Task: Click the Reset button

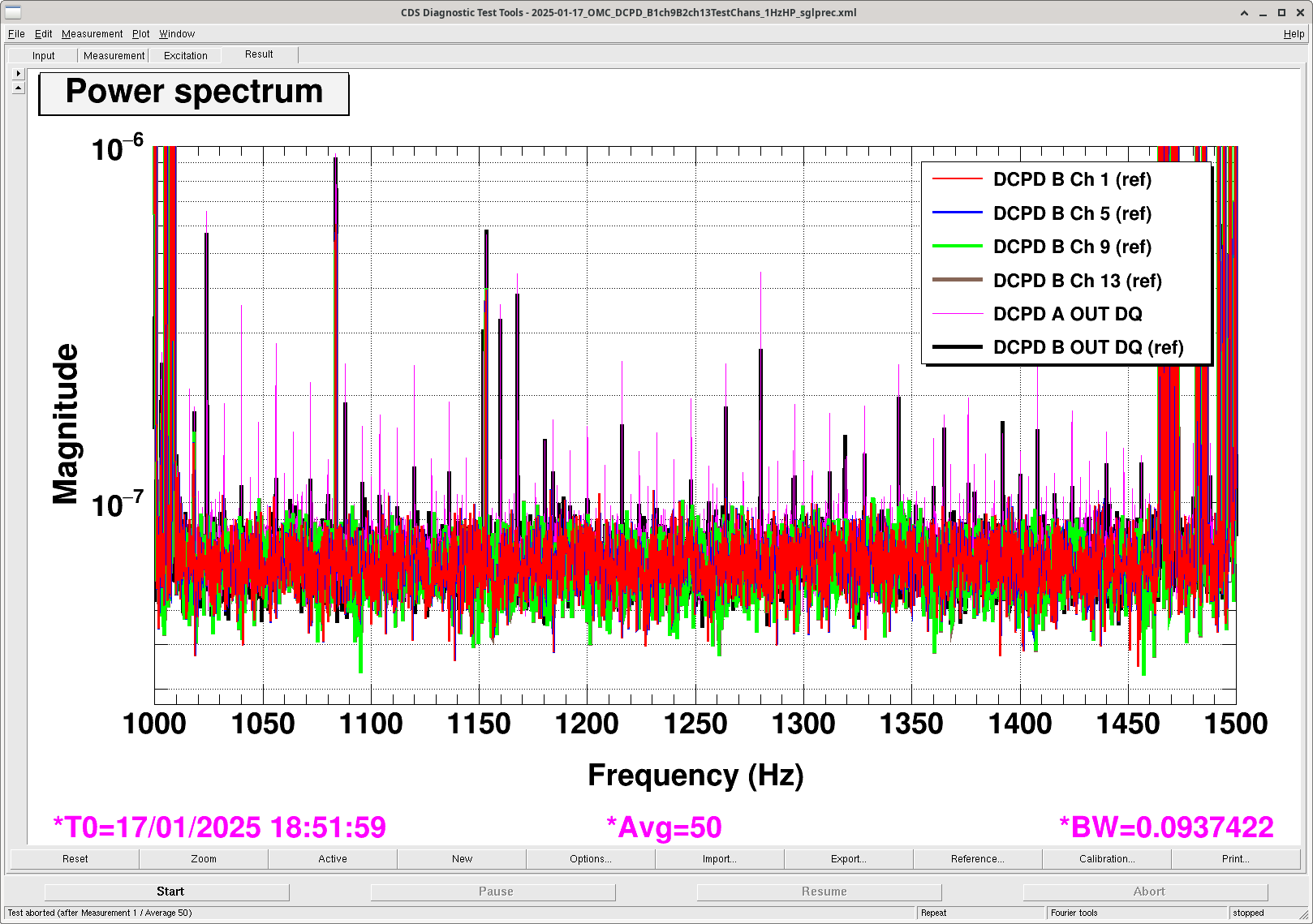Action: (x=75, y=858)
